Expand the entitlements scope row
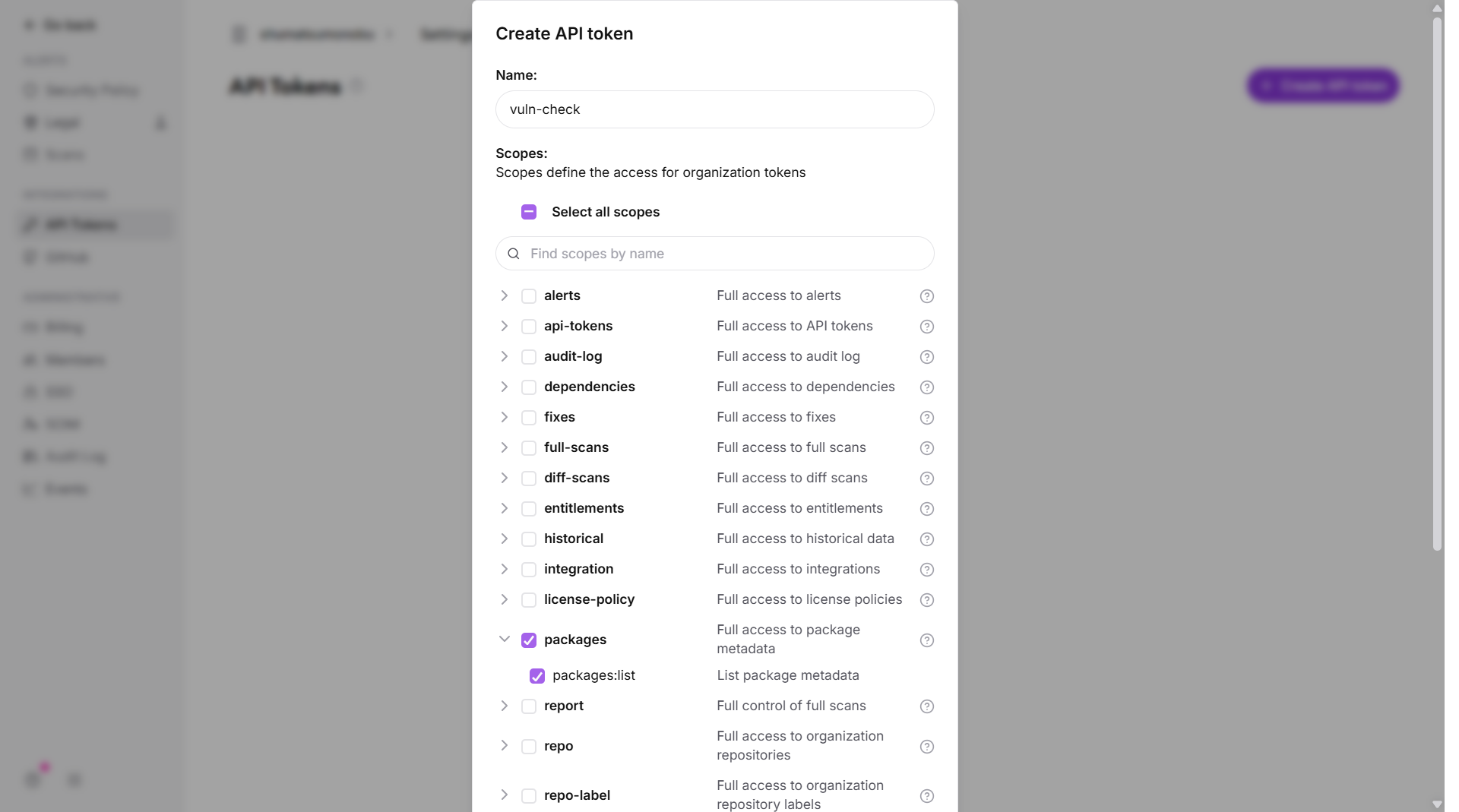The width and height of the screenshot is (1459, 812). tap(504, 508)
